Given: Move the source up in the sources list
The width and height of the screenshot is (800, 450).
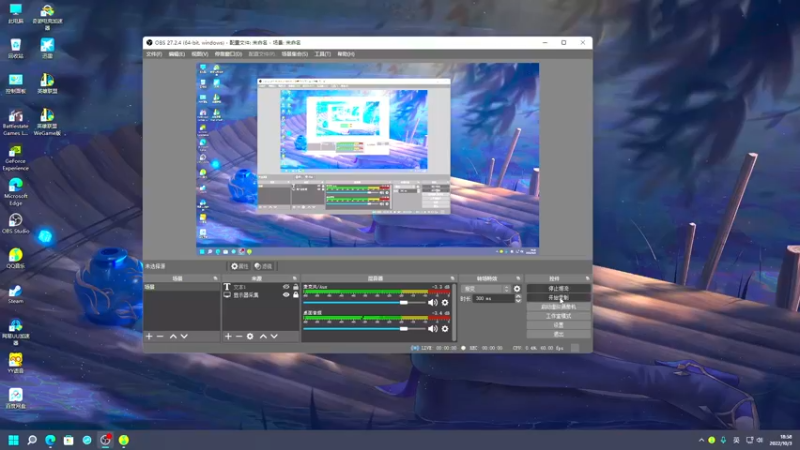Looking at the screenshot, I should 263,336.
